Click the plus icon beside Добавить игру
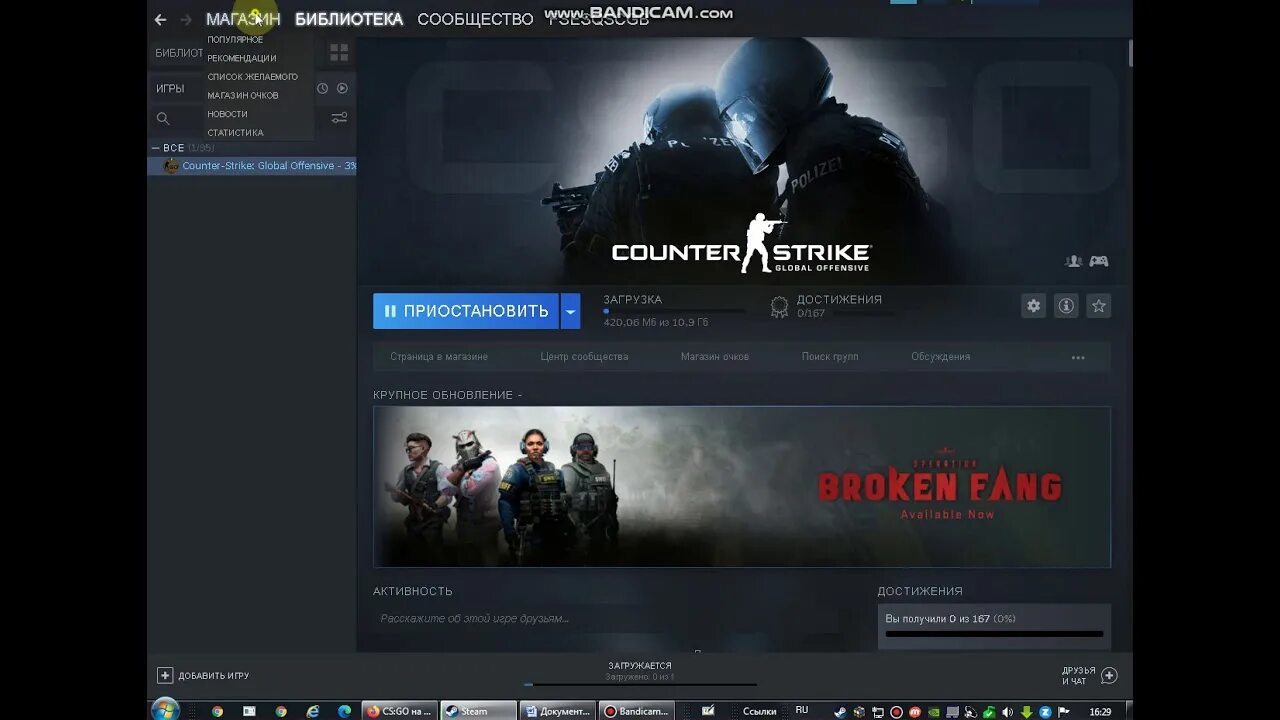 click(165, 675)
